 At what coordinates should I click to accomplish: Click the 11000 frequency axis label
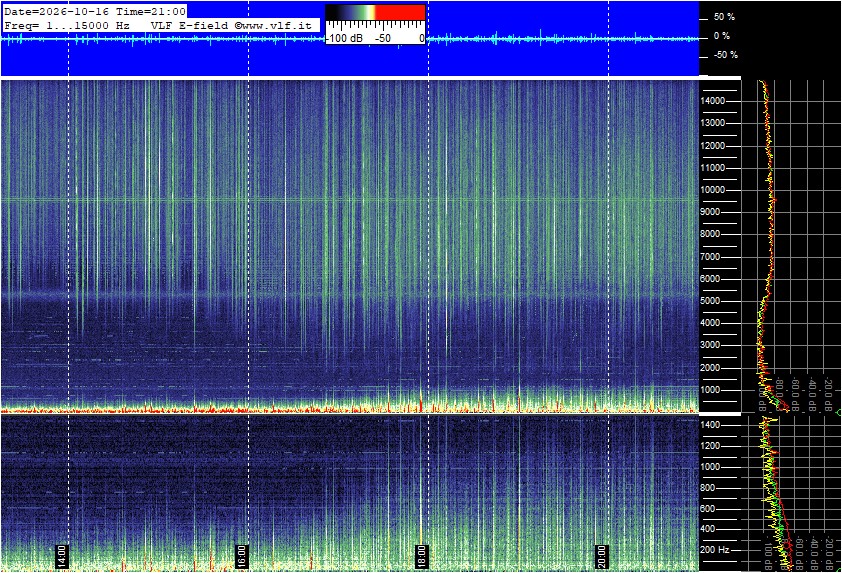713,168
